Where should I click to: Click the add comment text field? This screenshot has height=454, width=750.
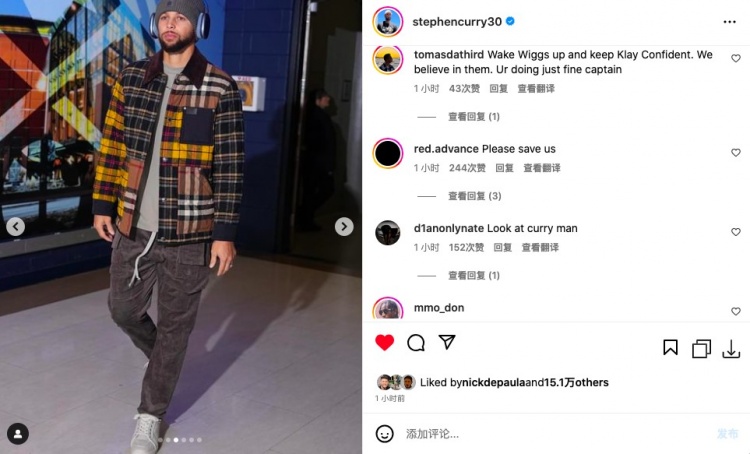tap(555, 434)
